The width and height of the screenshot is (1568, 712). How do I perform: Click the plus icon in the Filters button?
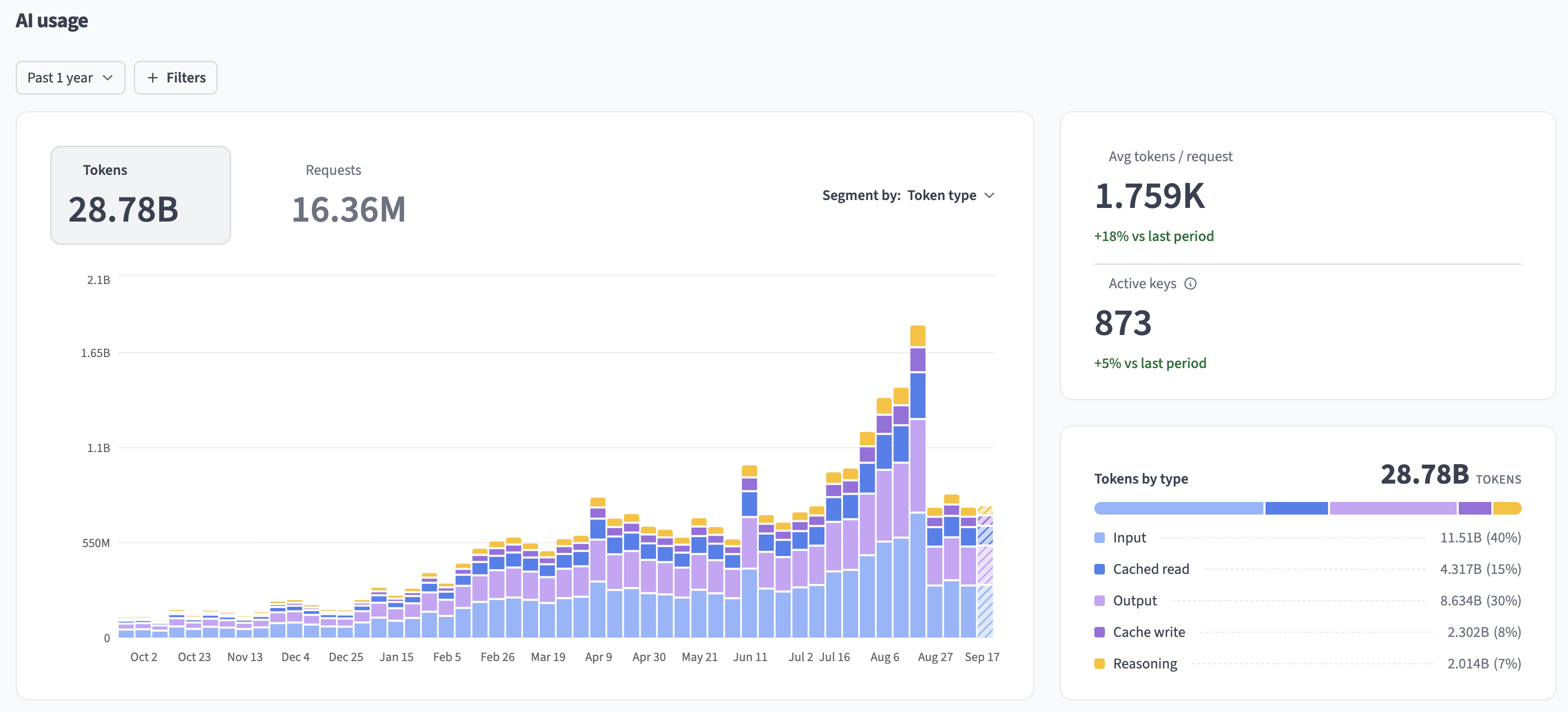click(153, 78)
